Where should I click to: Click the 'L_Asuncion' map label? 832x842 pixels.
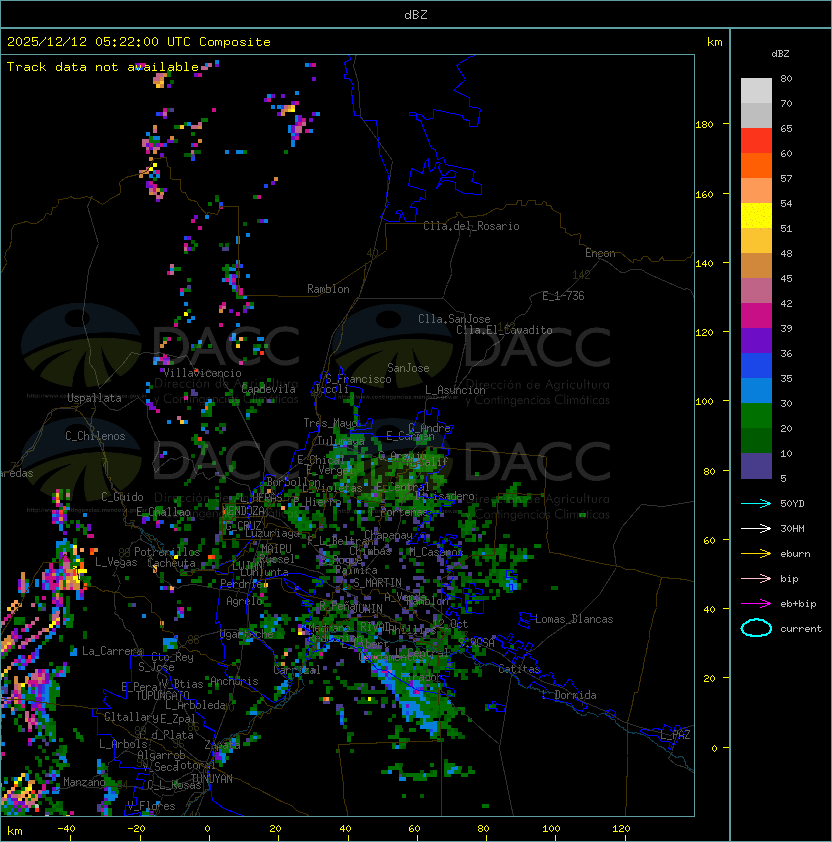pyautogui.click(x=455, y=390)
